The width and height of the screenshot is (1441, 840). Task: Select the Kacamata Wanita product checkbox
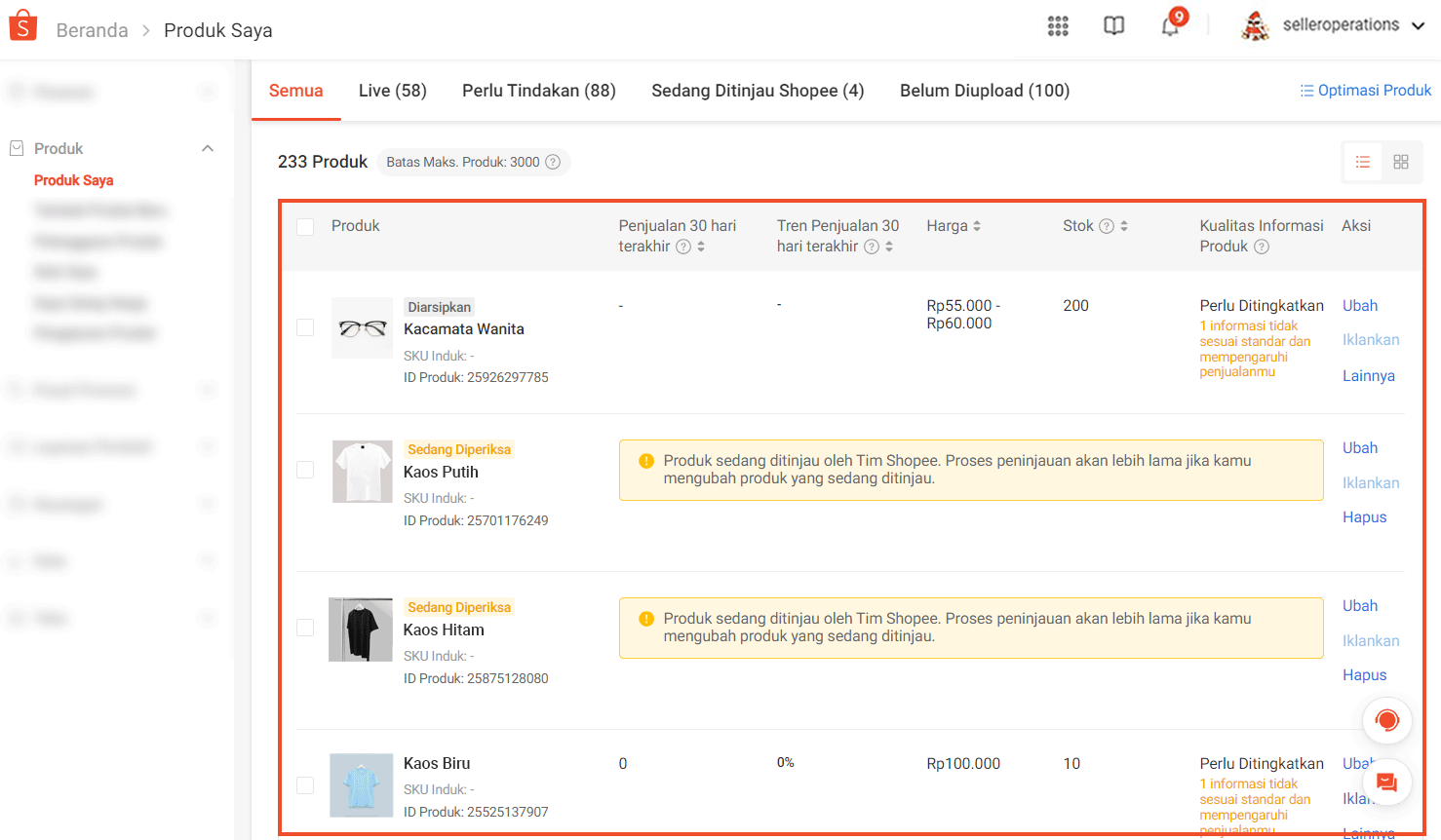pos(305,327)
